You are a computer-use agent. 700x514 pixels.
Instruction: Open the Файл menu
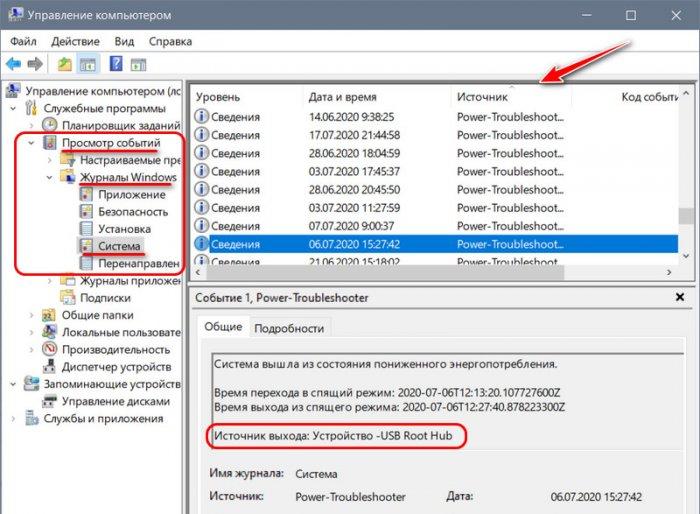23,42
